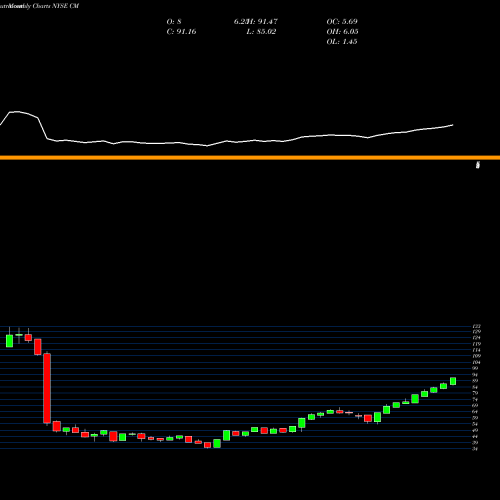Click the "129" price axis label
The width and height of the screenshot is (500, 500).
click(477, 332)
